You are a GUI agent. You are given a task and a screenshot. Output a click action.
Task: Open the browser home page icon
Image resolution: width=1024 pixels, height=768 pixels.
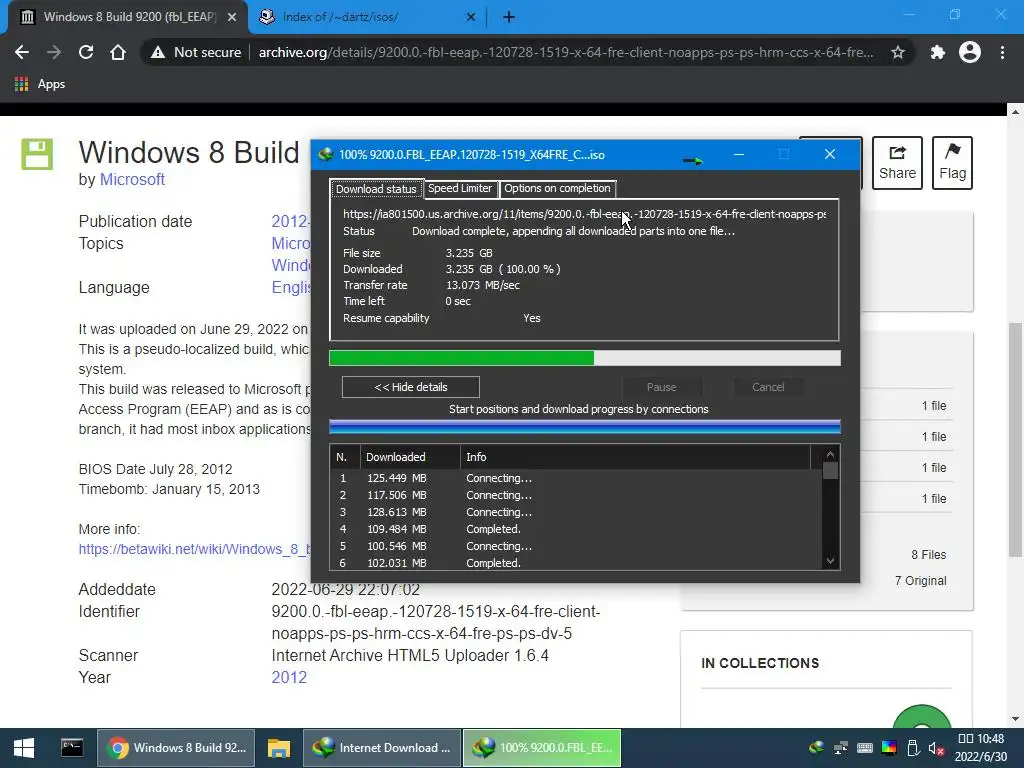(x=118, y=52)
